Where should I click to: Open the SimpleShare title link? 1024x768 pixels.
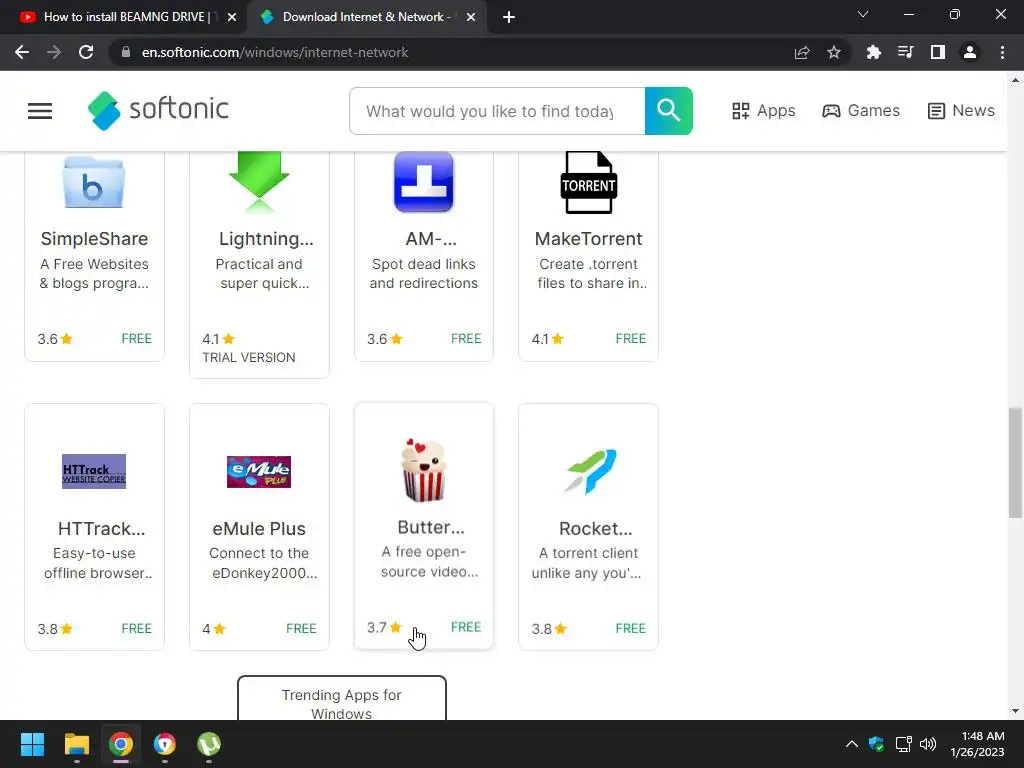point(94,239)
